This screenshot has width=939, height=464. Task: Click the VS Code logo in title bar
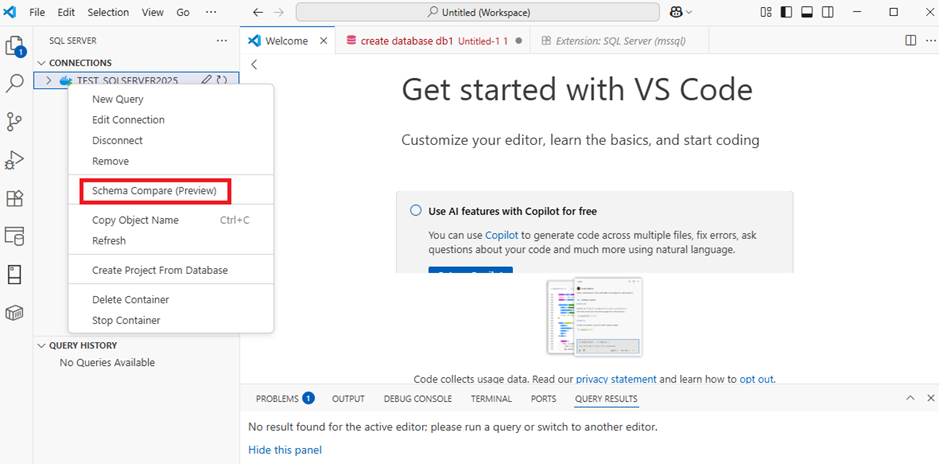click(x=10, y=12)
